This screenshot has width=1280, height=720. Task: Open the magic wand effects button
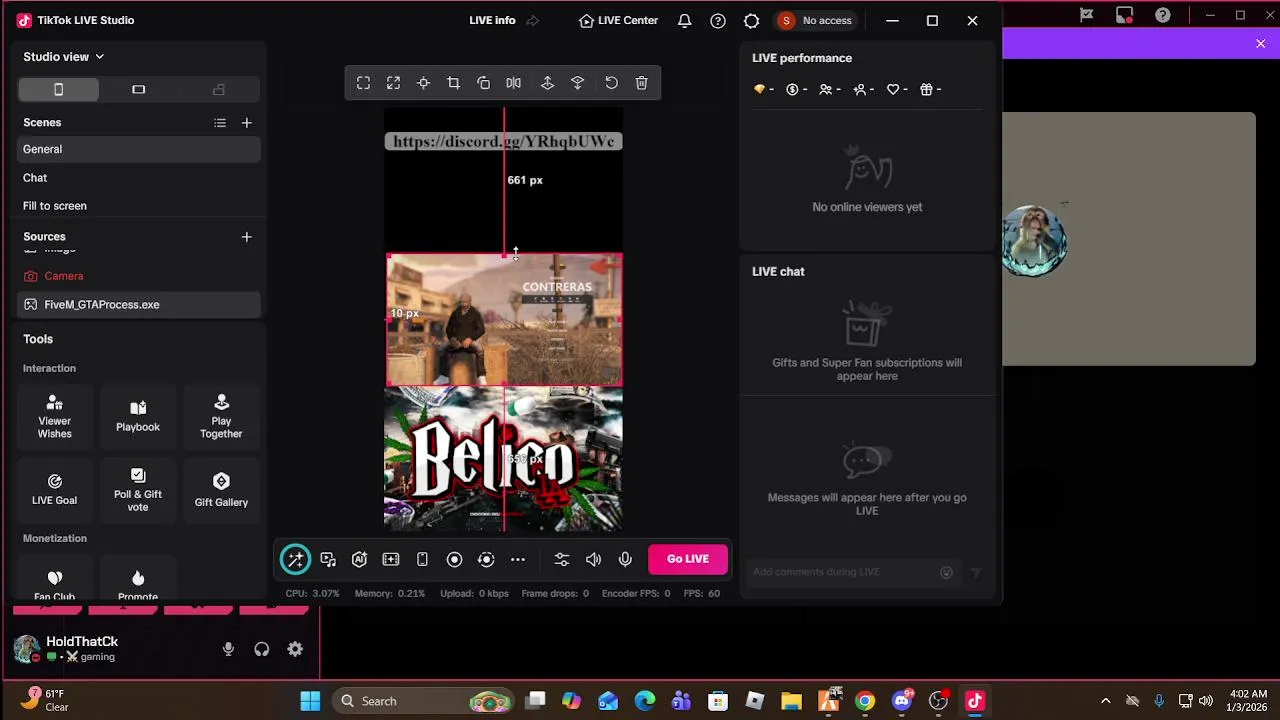pos(295,559)
